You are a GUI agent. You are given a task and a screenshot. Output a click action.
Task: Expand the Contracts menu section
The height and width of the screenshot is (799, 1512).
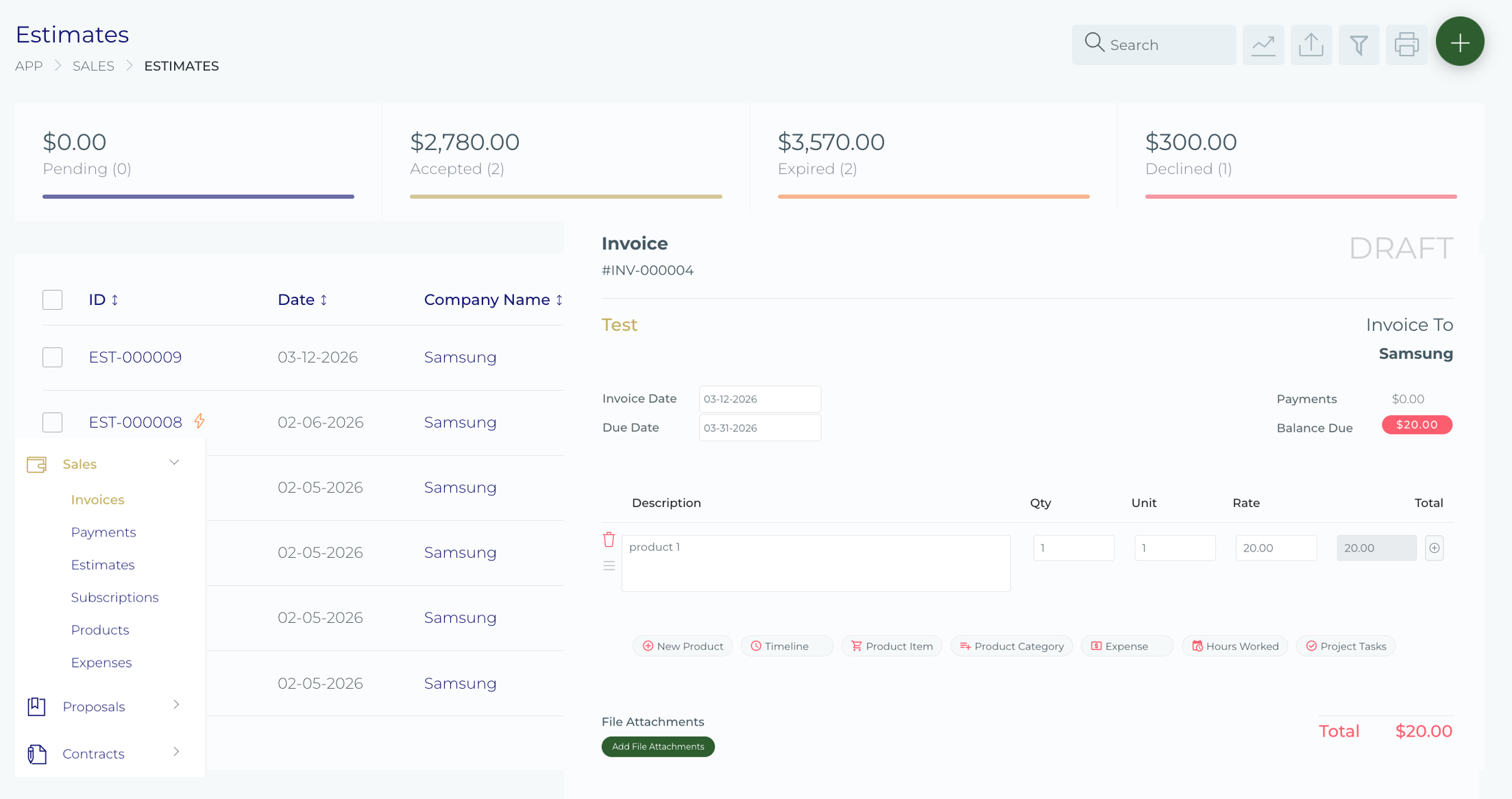176,752
